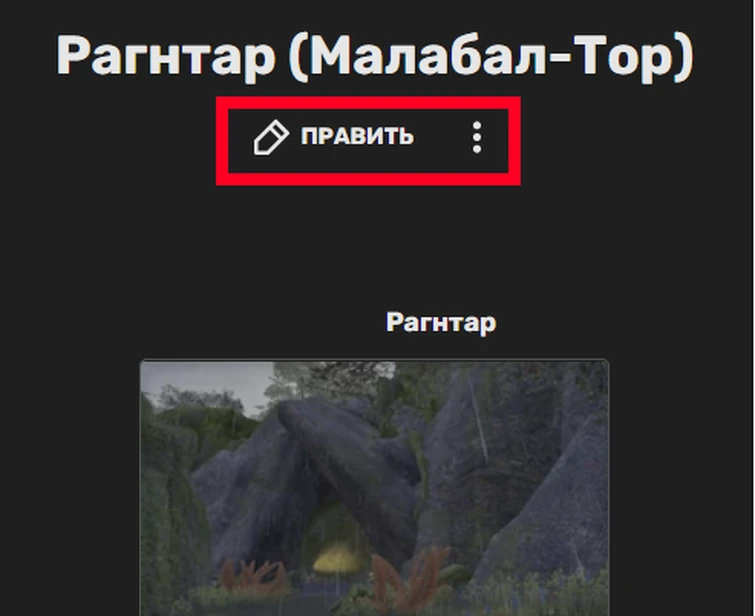This screenshot has width=755, height=616.
Task: Click the letter П of ПРАВИТЬ label
Action: point(309,136)
